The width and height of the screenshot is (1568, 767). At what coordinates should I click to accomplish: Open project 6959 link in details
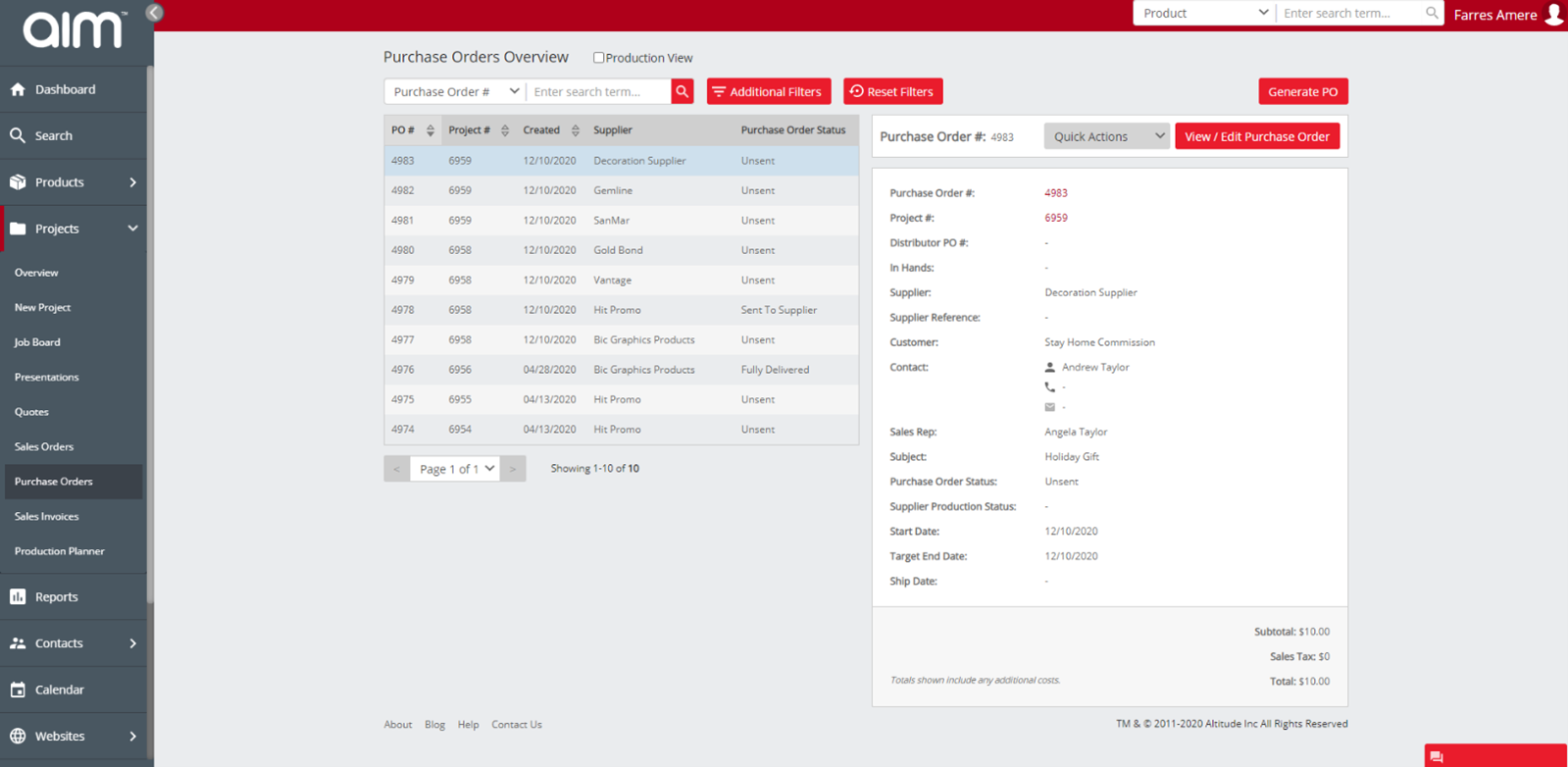1056,218
